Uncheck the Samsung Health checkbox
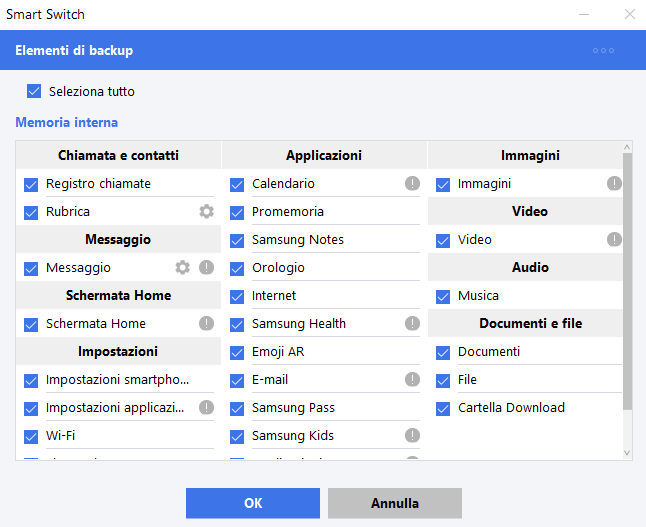Image resolution: width=646 pixels, height=527 pixels. click(237, 325)
